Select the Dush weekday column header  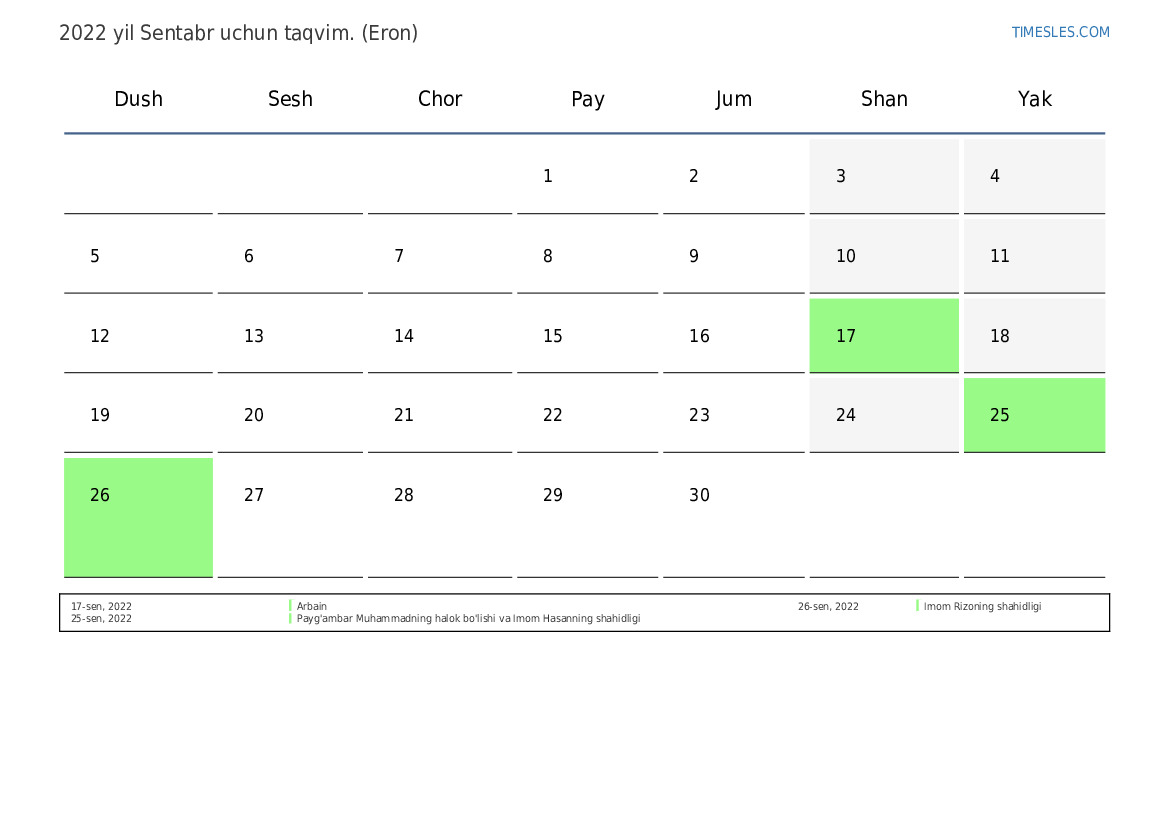point(138,99)
